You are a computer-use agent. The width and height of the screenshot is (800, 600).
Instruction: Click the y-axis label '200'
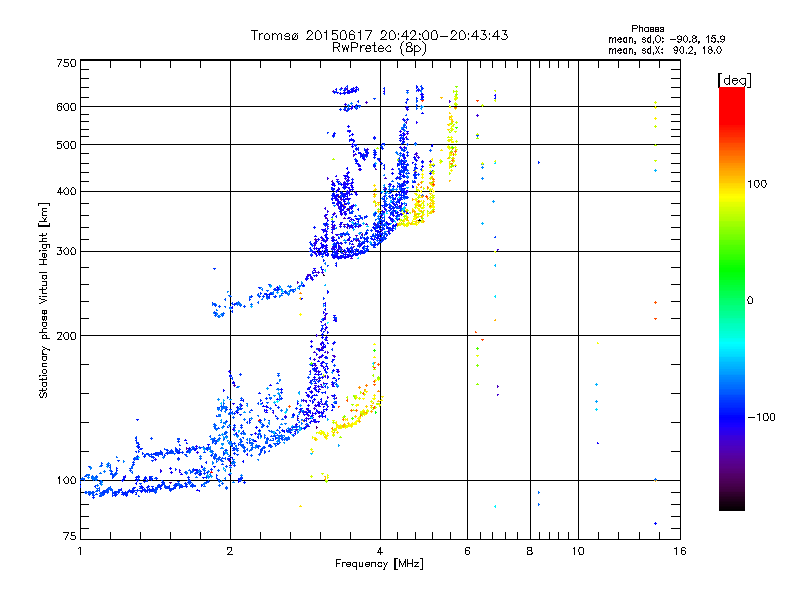coord(66,336)
